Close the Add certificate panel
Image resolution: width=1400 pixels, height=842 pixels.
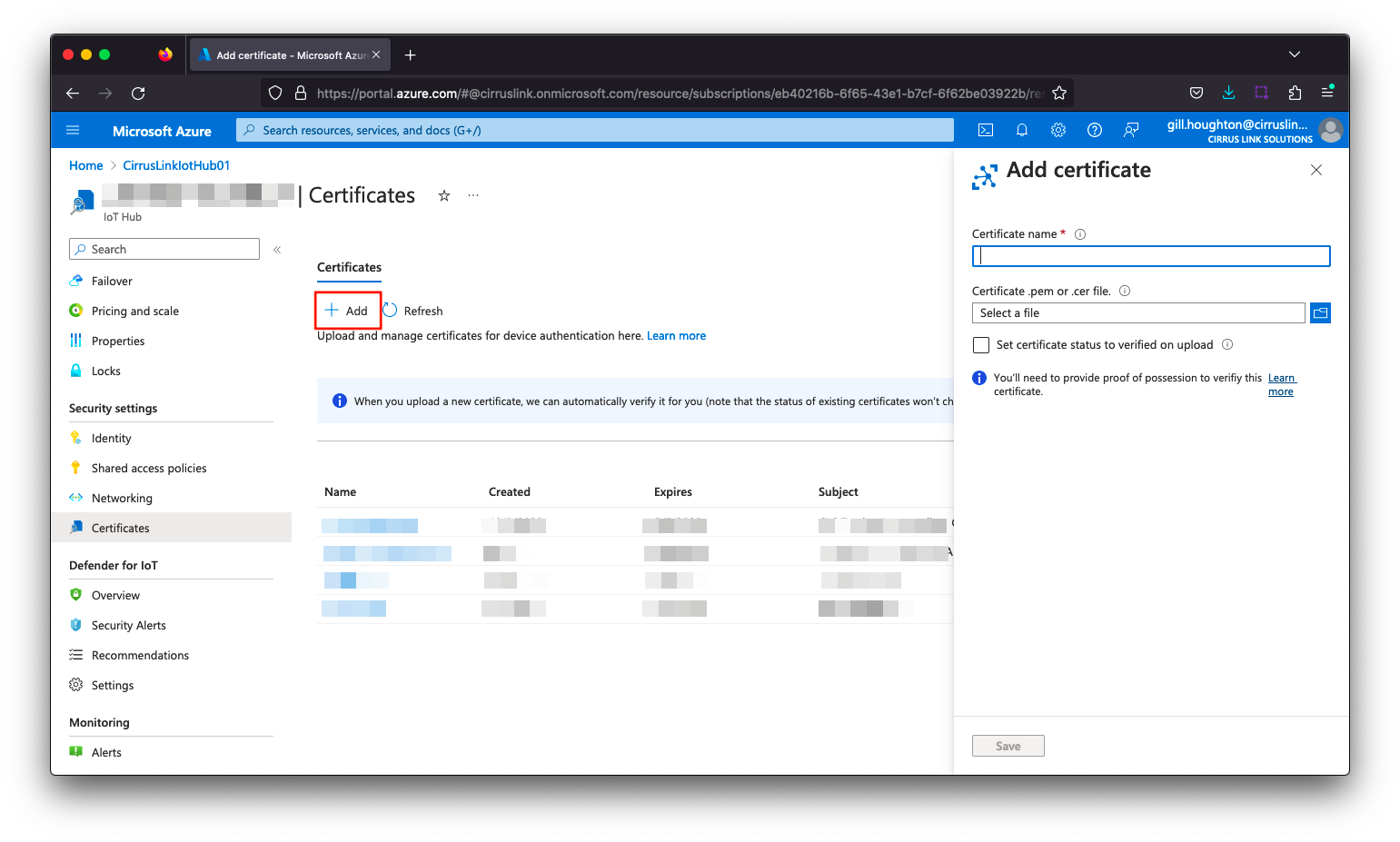1316,170
